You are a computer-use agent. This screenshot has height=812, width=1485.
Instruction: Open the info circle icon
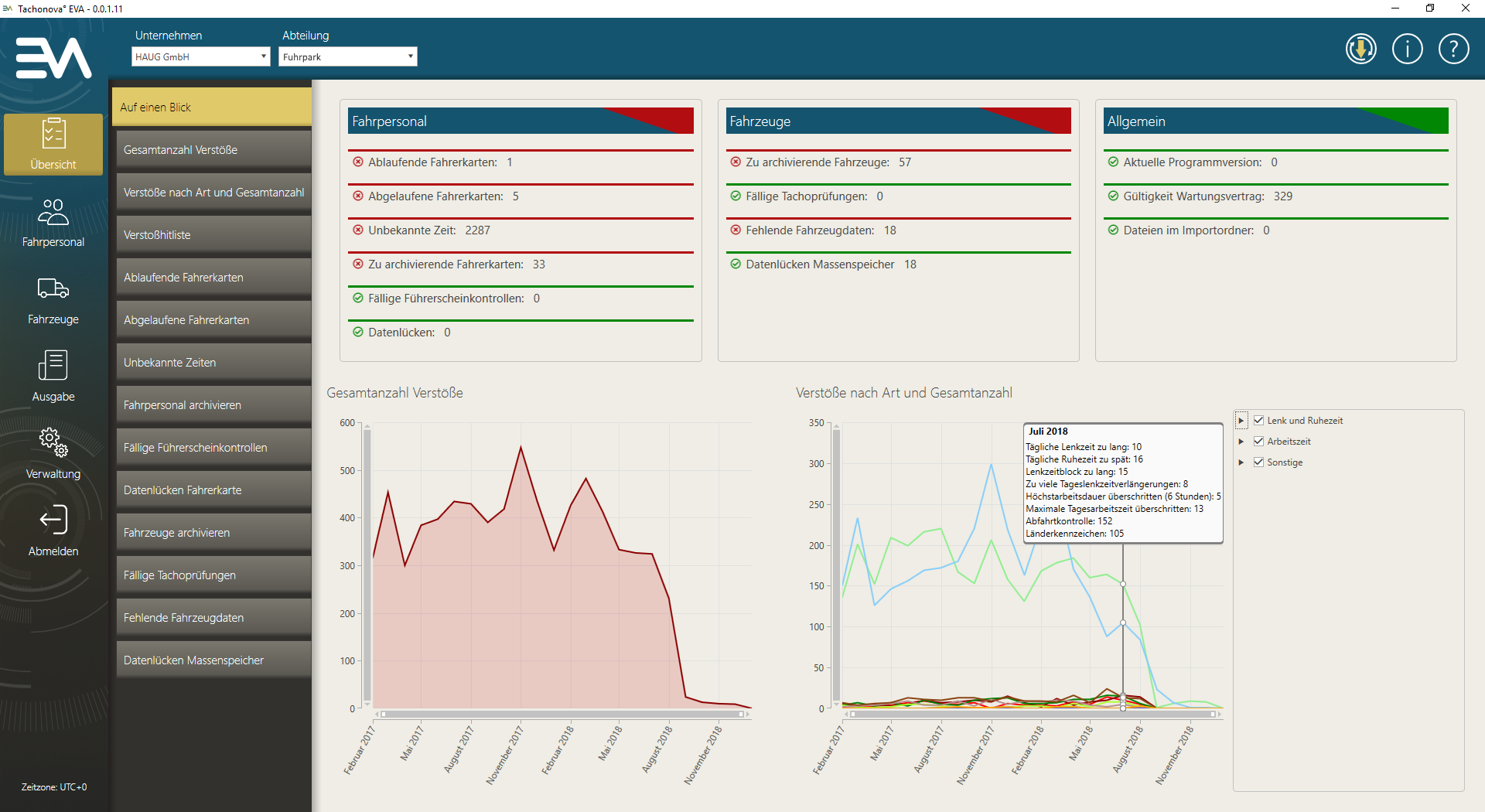coord(1407,49)
